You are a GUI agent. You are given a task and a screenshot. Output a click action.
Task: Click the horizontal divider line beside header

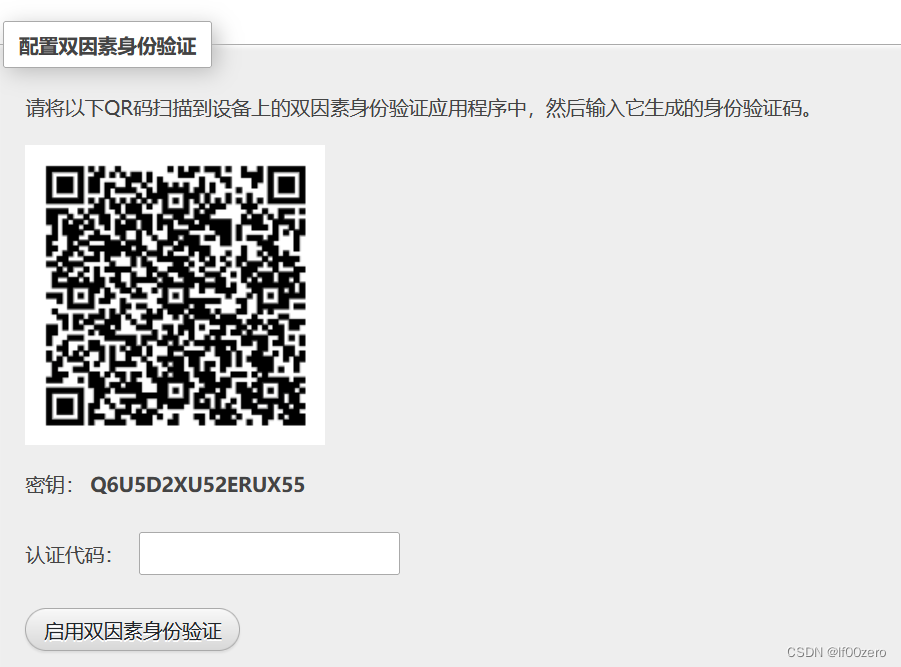[x=556, y=44]
